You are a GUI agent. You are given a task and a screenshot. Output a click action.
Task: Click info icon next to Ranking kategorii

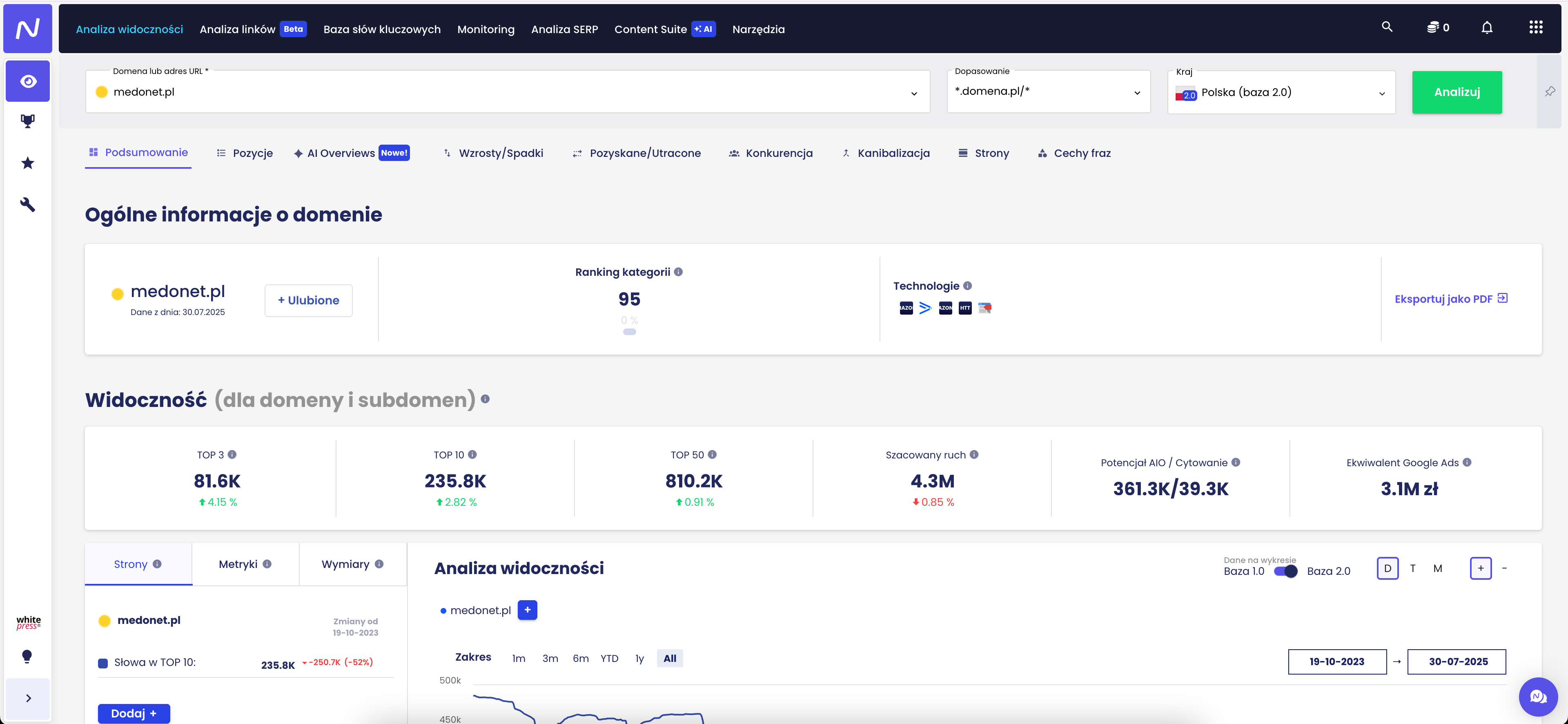click(678, 272)
